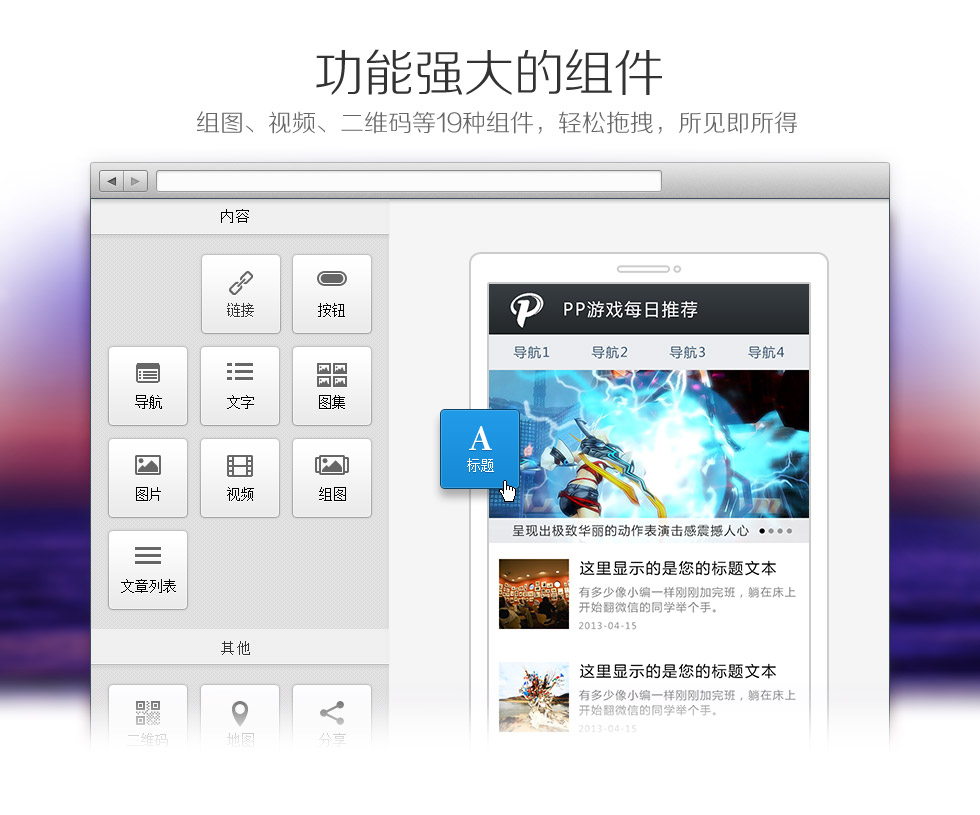Click the carousel pagination dots on banner
The image size is (980, 815).
(x=775, y=531)
